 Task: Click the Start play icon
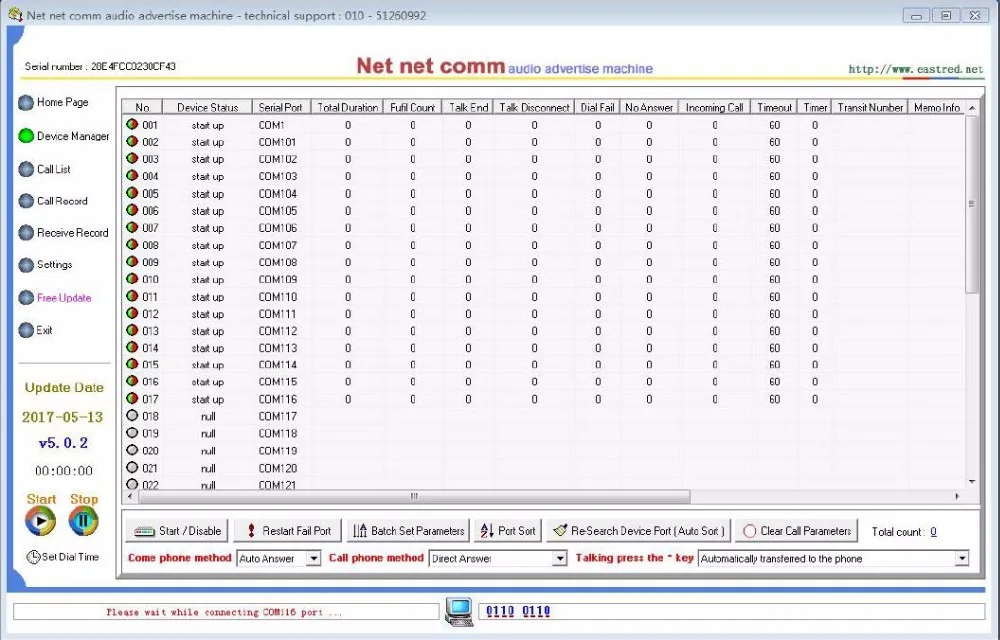[40, 521]
